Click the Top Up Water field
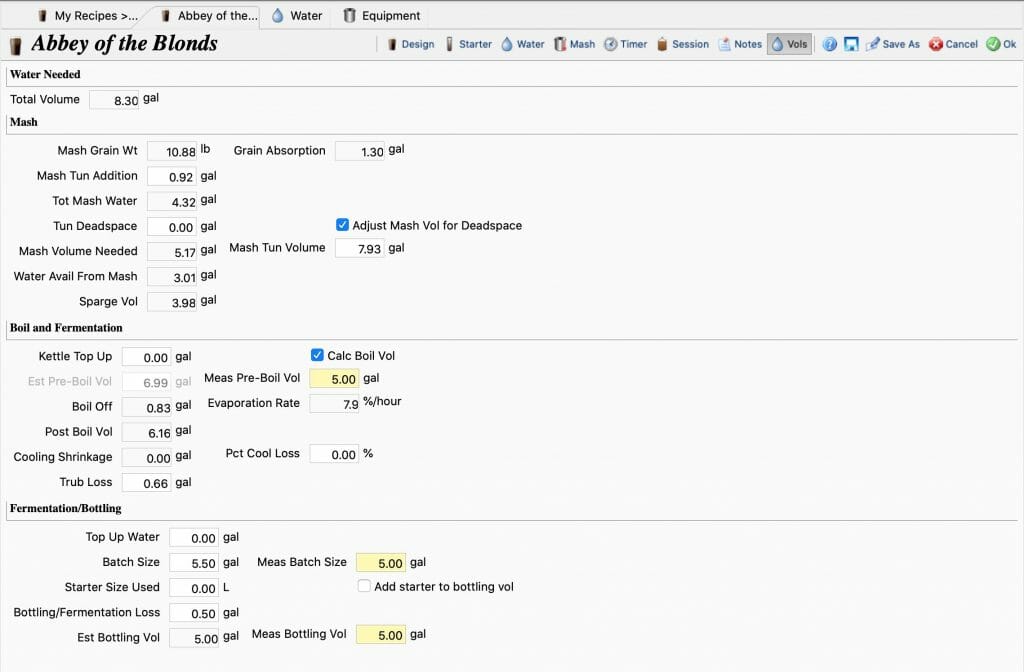 tap(194, 537)
